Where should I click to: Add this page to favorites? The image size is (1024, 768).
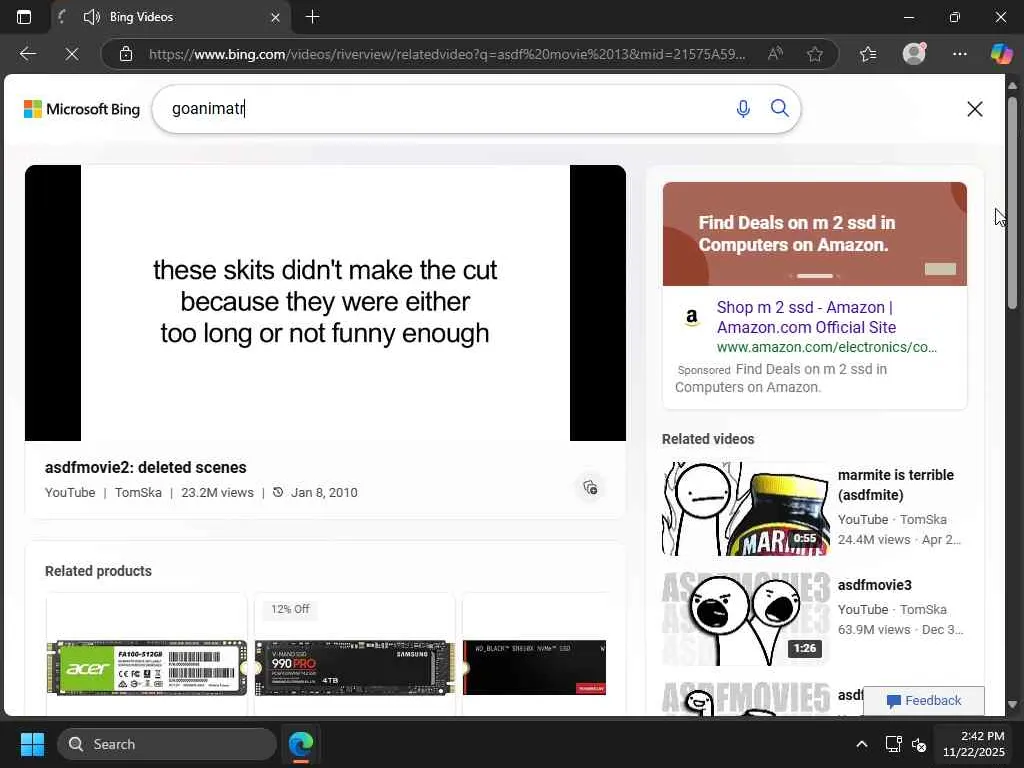pyautogui.click(x=814, y=54)
